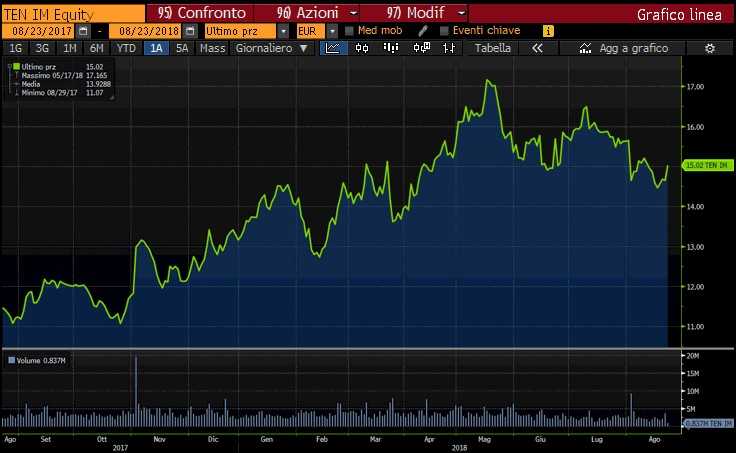Click the 0.837M TEN IM volume tag
This screenshot has height=453, width=736.
[x=707, y=423]
